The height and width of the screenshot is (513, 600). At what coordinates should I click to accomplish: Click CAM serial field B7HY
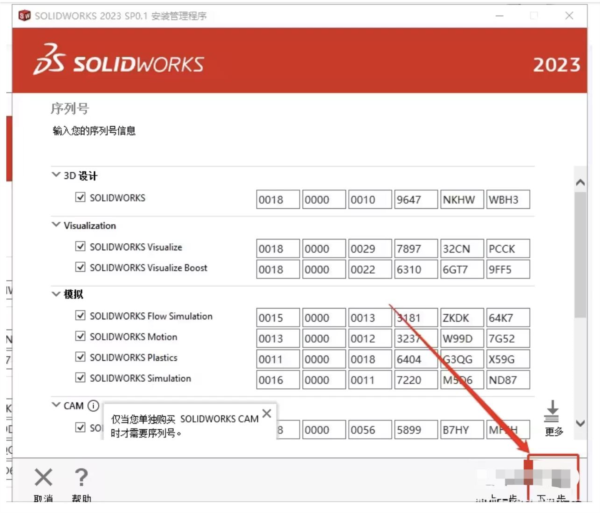(x=462, y=430)
